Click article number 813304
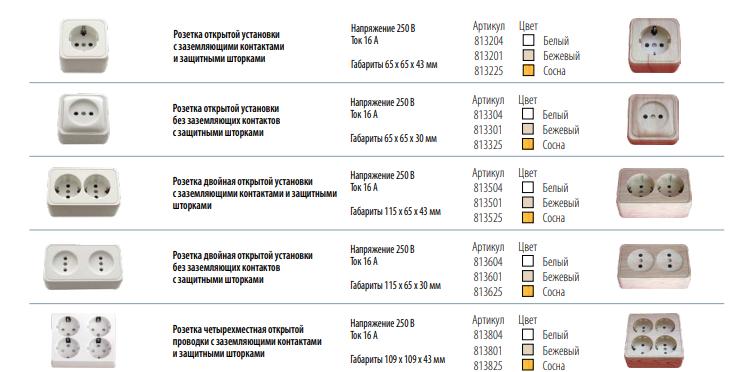Image resolution: width=730 pixels, height=372 pixels. [488, 115]
